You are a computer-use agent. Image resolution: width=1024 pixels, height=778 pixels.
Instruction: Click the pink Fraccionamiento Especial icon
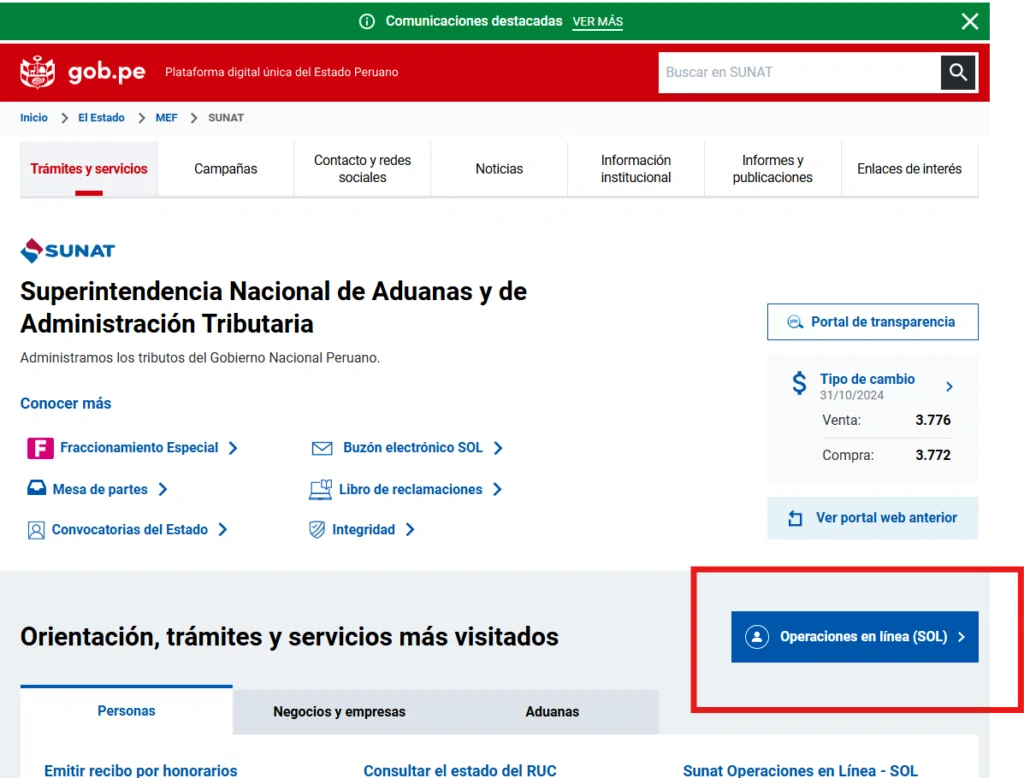tap(39, 448)
